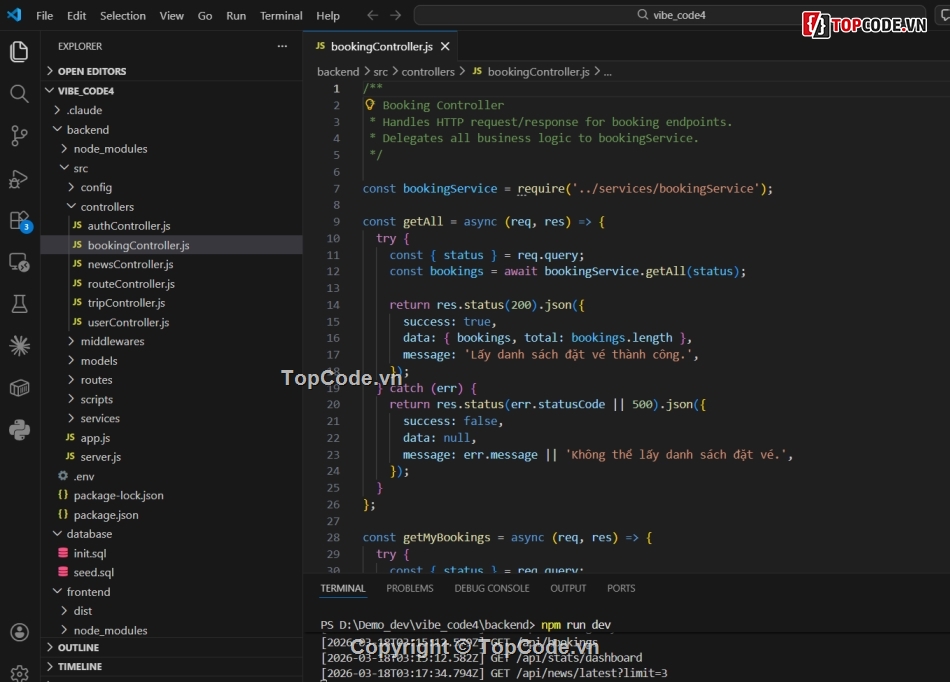Open the Source Control panel

(x=19, y=135)
